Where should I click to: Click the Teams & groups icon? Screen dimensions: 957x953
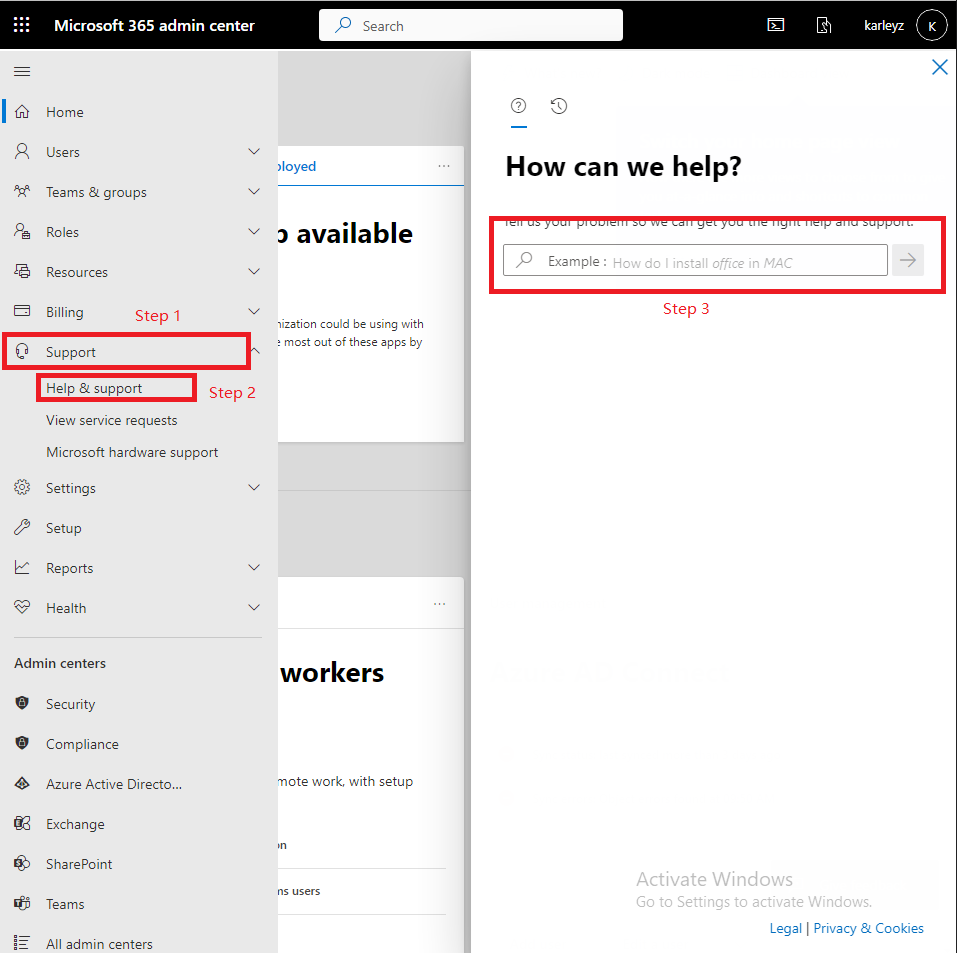(x=22, y=192)
